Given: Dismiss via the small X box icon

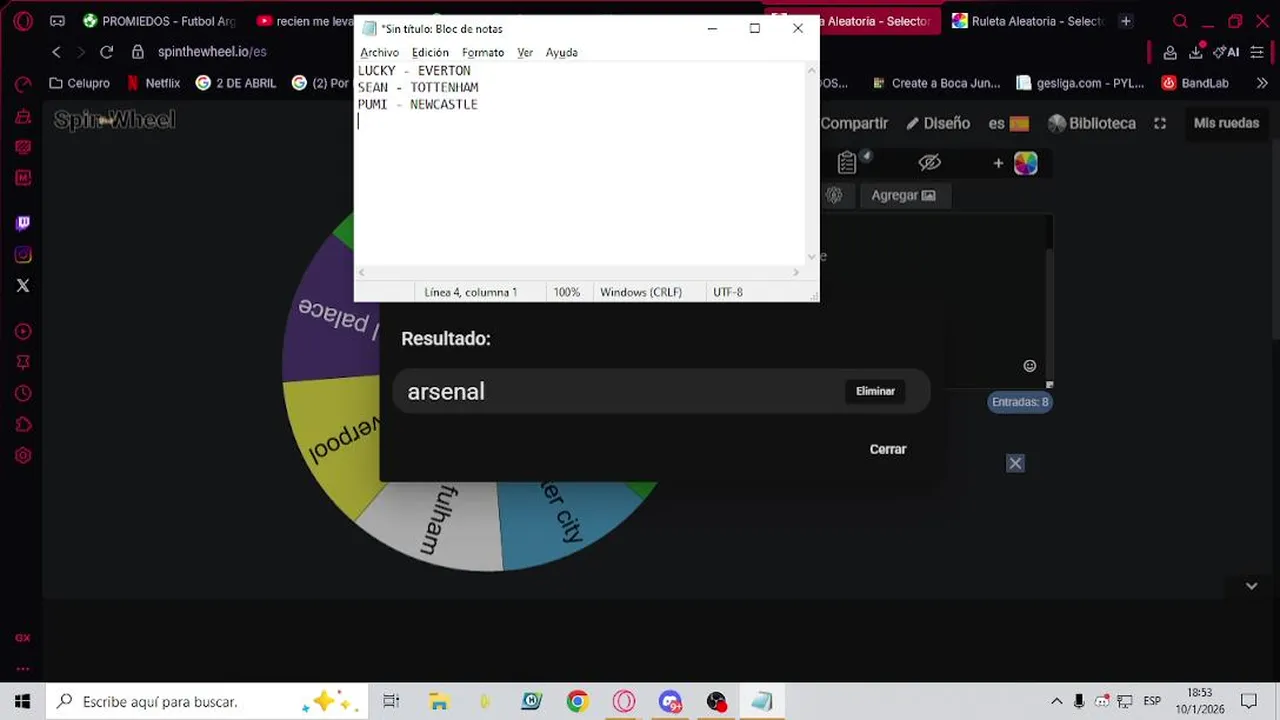Looking at the screenshot, I should point(1015,463).
